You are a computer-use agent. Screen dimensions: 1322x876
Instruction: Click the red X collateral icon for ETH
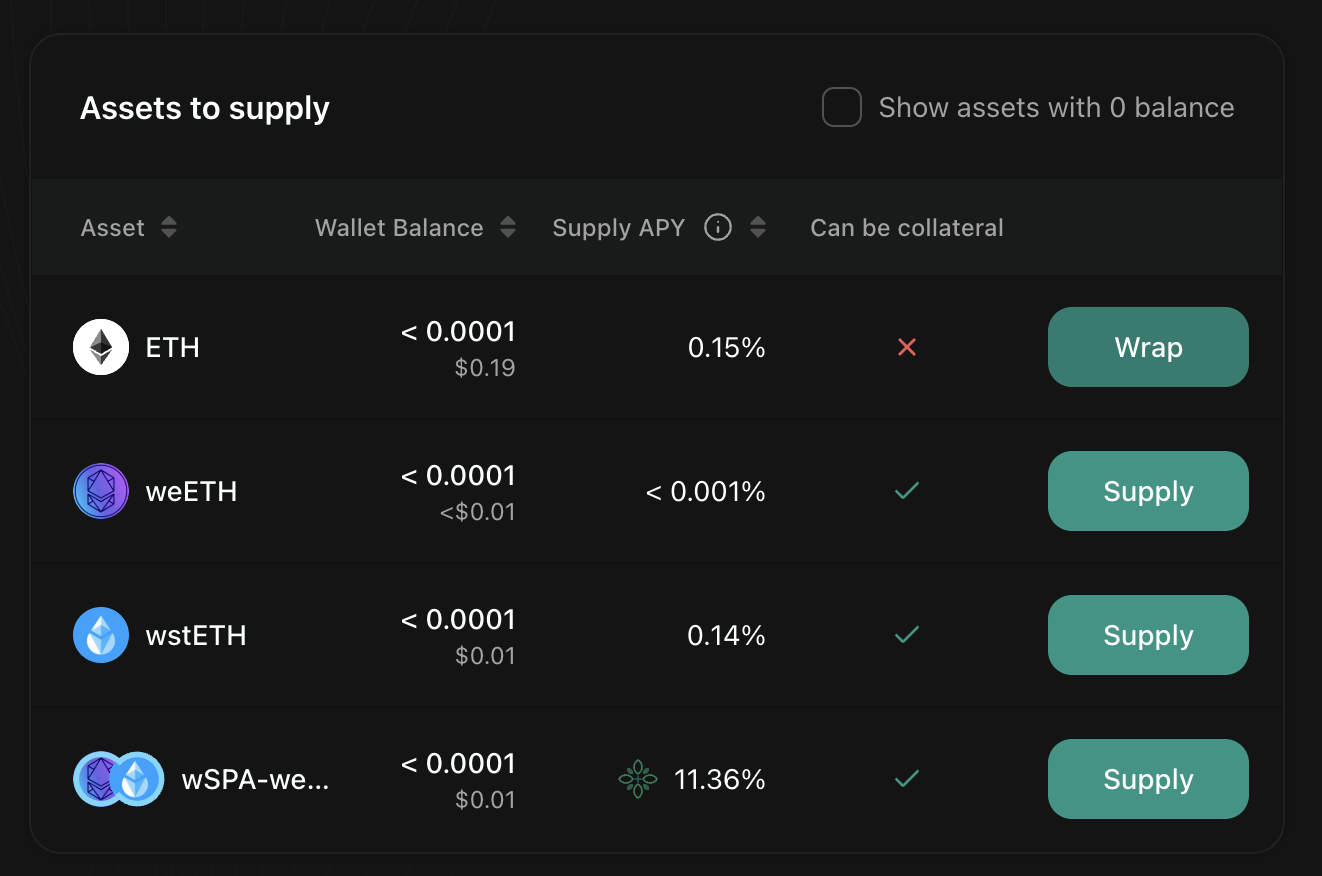click(x=907, y=347)
